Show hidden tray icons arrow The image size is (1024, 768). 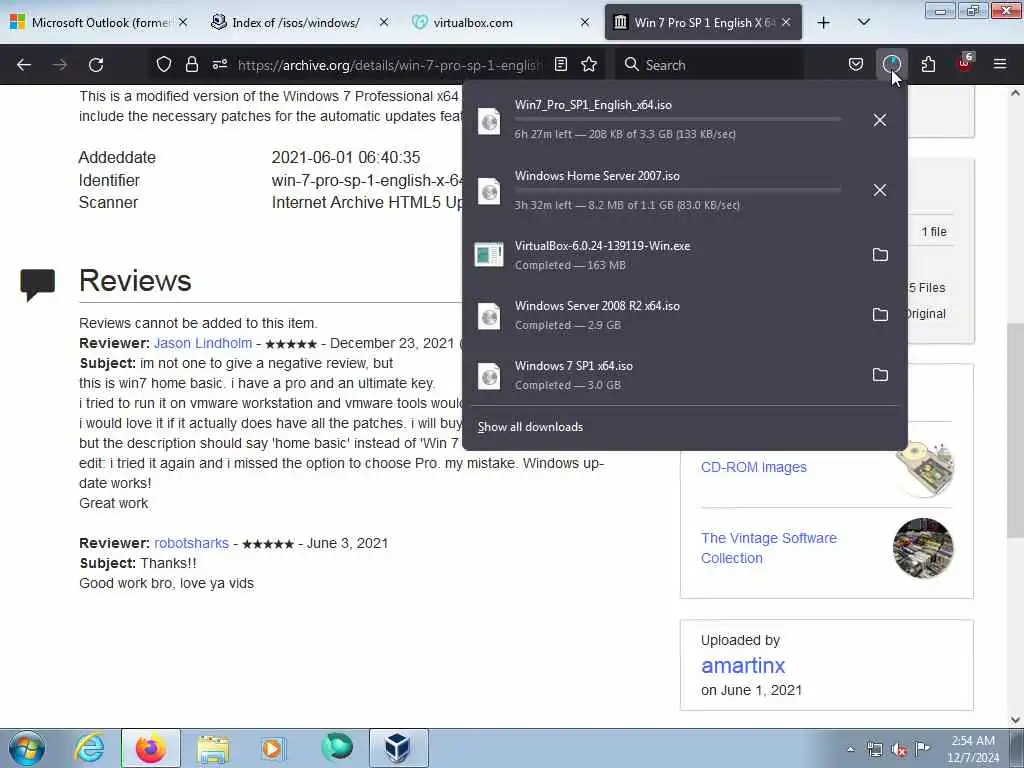850,749
